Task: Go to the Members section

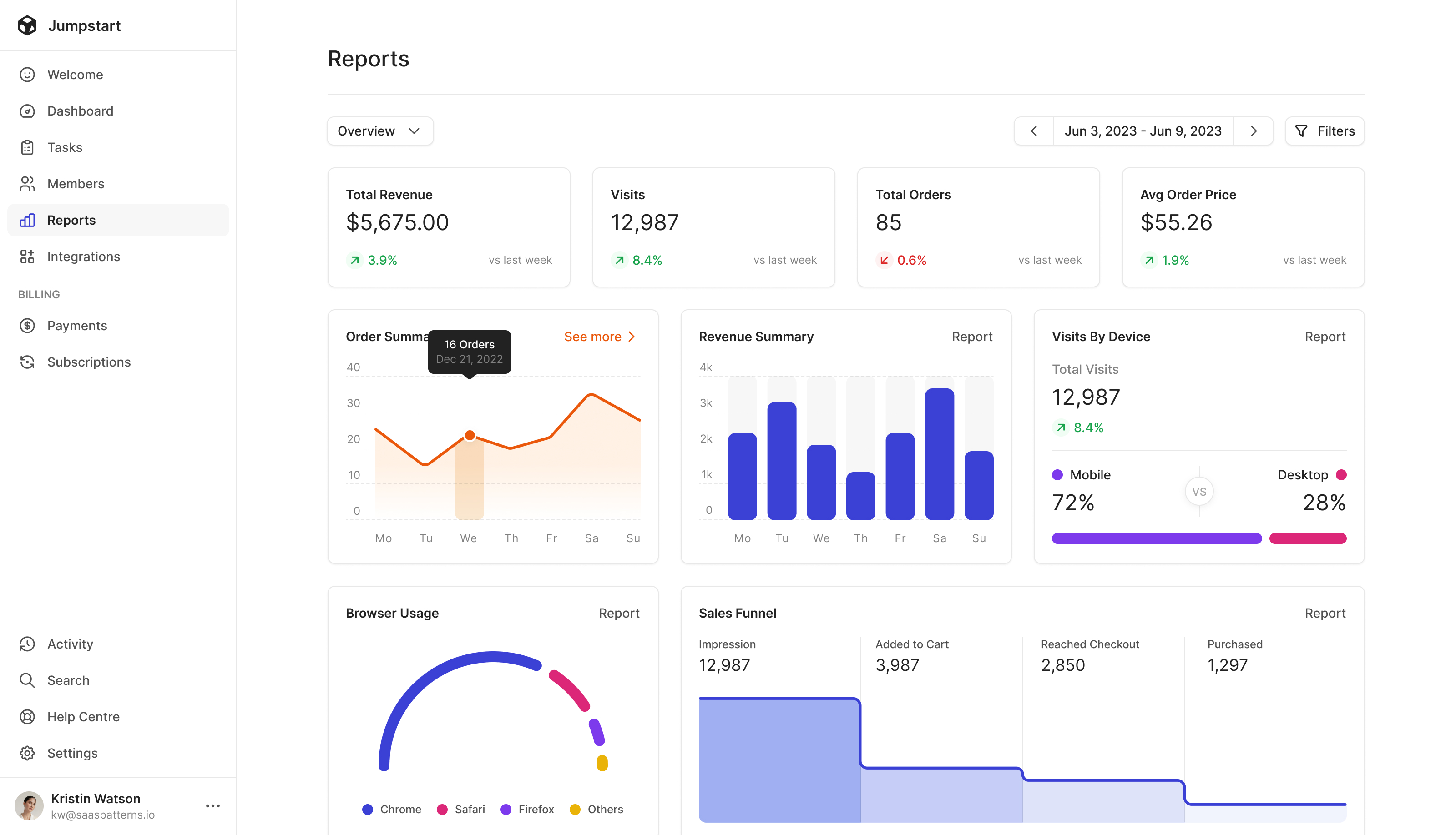Action: click(118, 184)
